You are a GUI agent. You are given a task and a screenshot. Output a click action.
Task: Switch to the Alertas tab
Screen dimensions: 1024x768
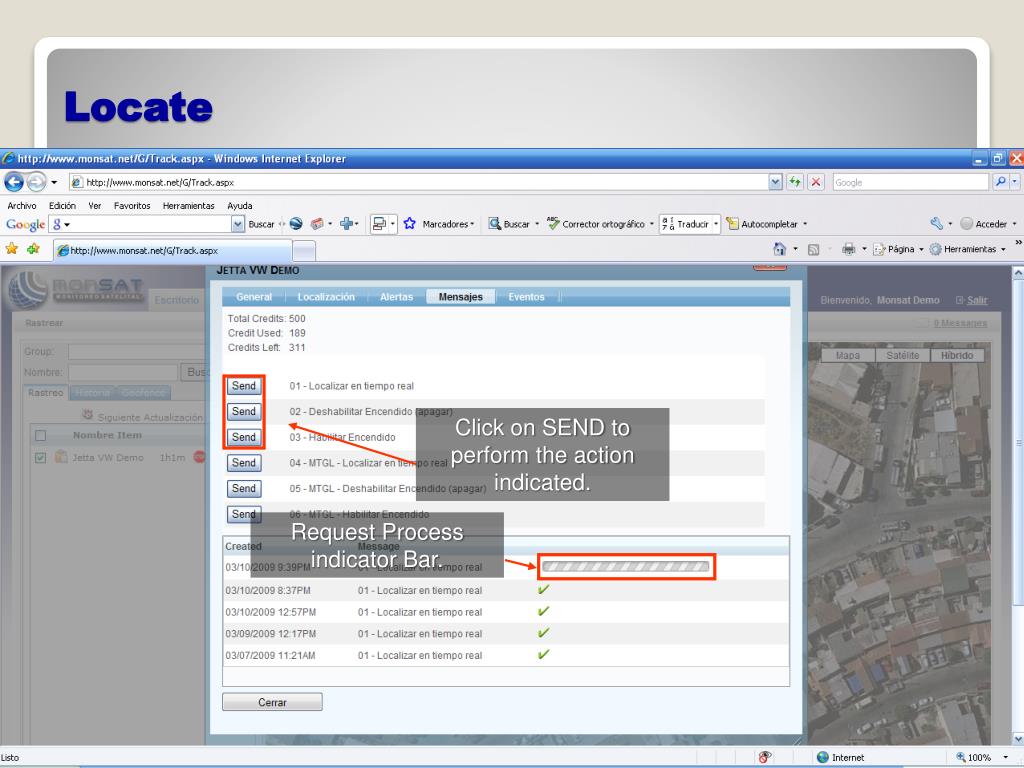[x=396, y=296]
